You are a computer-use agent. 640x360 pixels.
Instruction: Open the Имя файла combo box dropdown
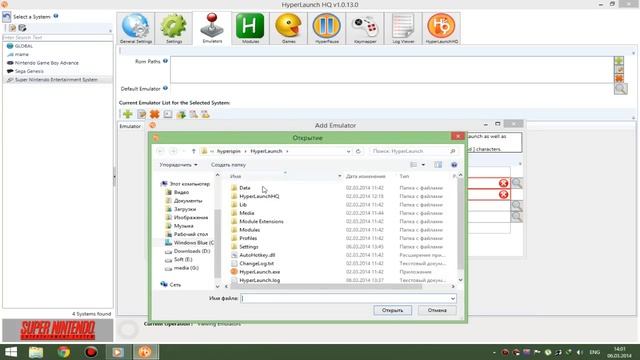pos(452,298)
